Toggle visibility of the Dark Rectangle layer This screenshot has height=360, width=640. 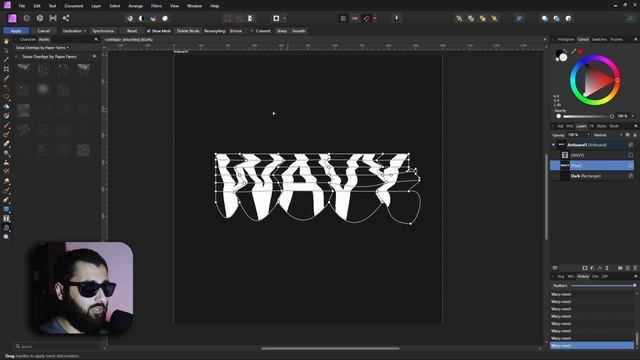click(631, 176)
